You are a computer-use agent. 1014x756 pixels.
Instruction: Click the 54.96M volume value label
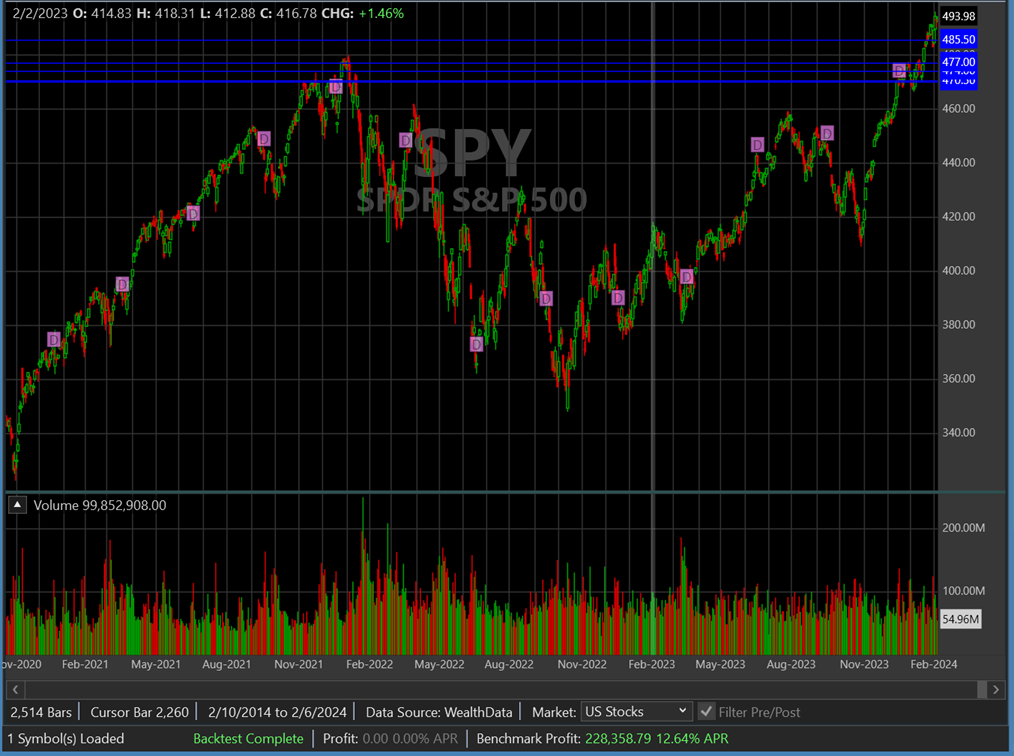[960, 619]
